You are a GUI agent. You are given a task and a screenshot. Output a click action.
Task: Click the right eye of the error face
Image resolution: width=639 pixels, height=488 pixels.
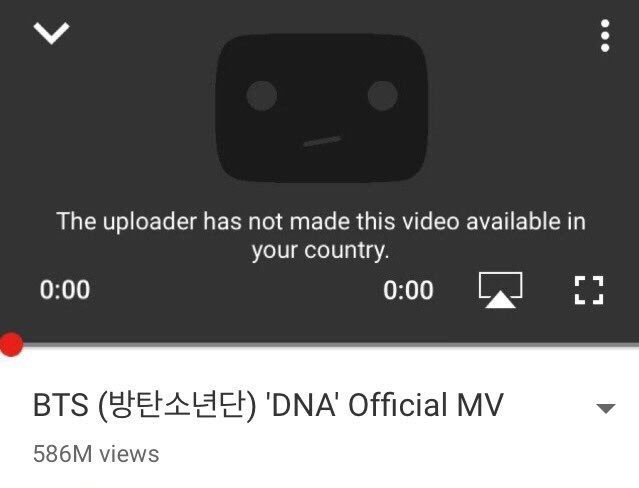(x=382, y=96)
